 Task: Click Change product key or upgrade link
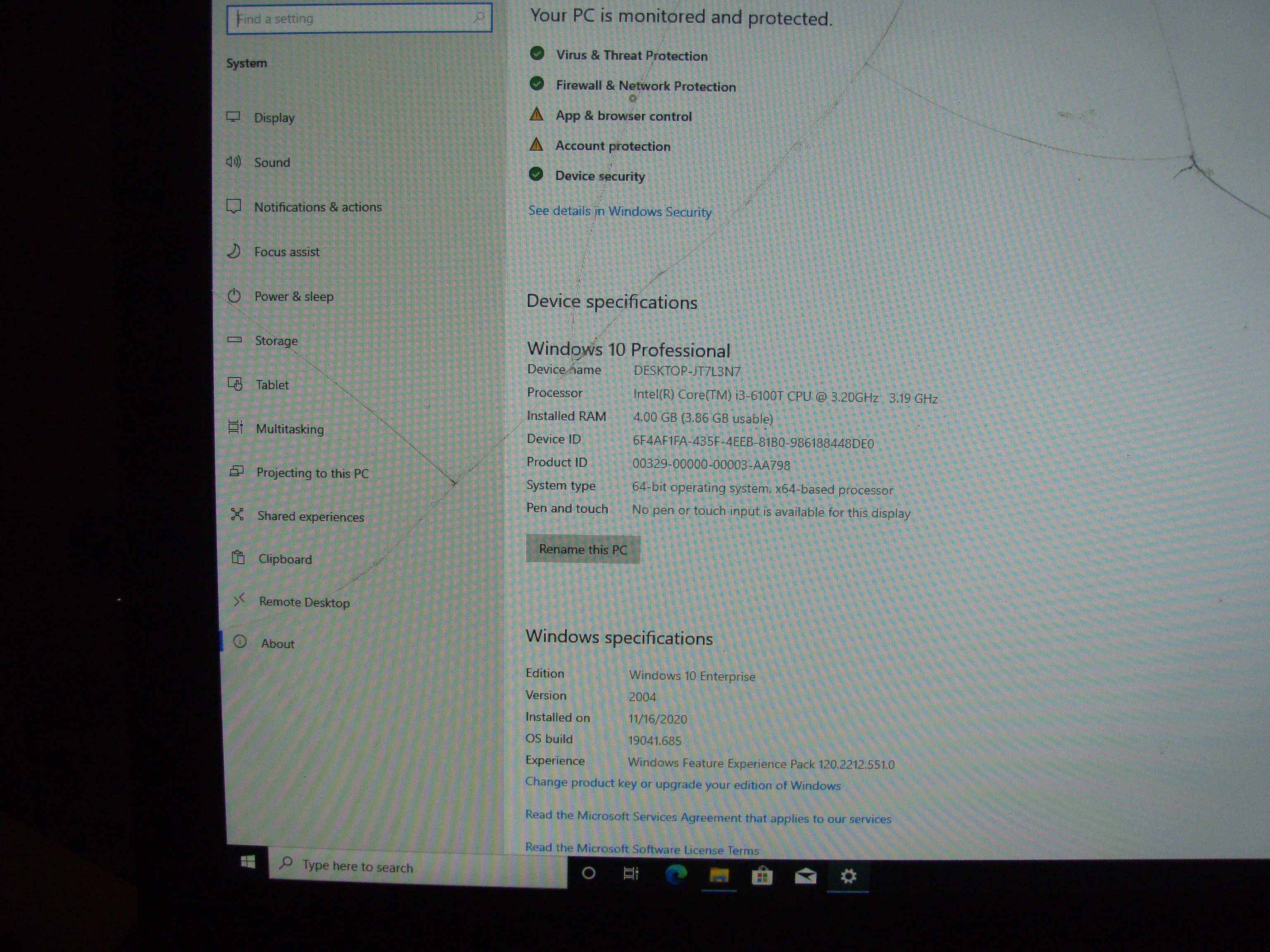[683, 784]
